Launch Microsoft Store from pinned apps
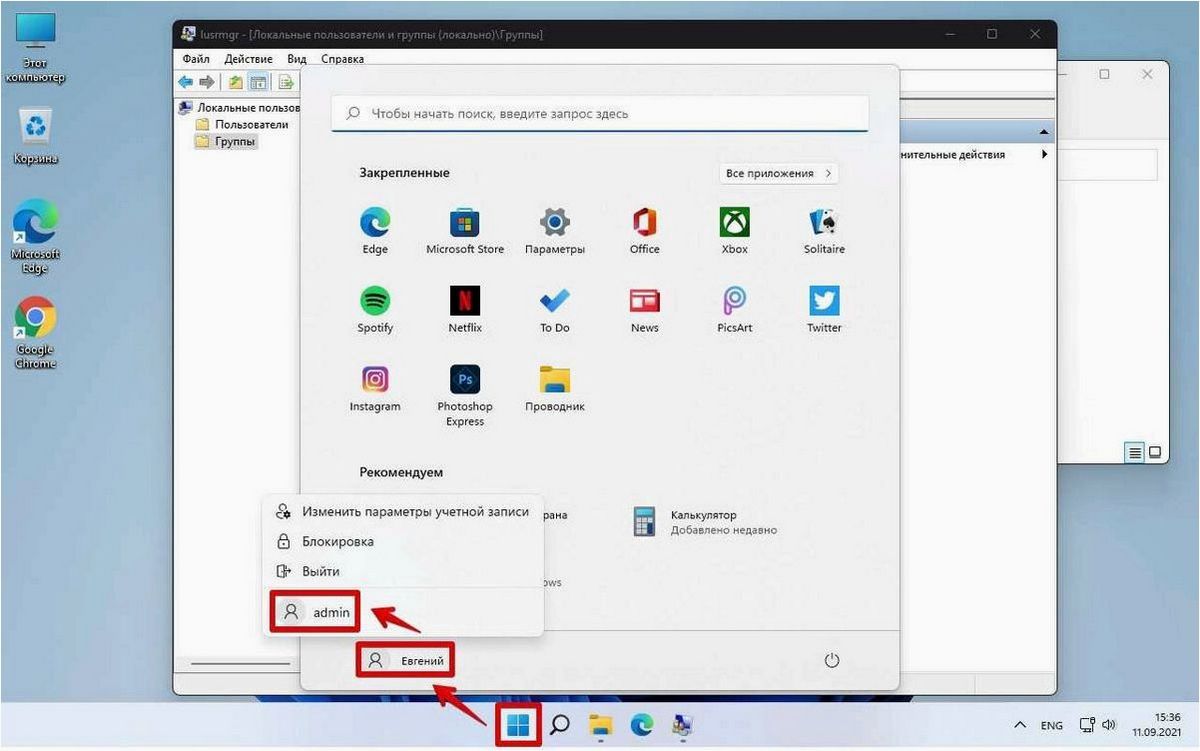 (465, 231)
